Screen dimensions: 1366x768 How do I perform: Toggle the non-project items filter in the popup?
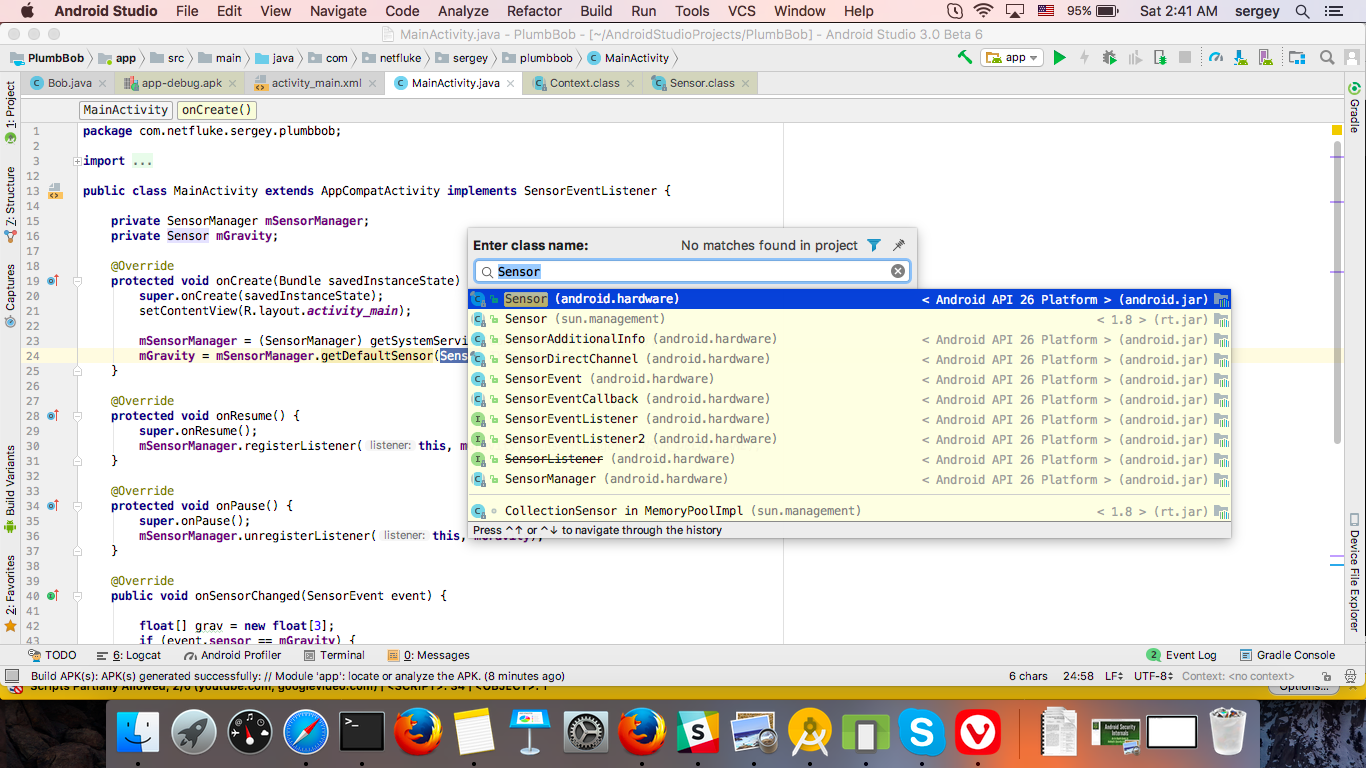pos(874,245)
